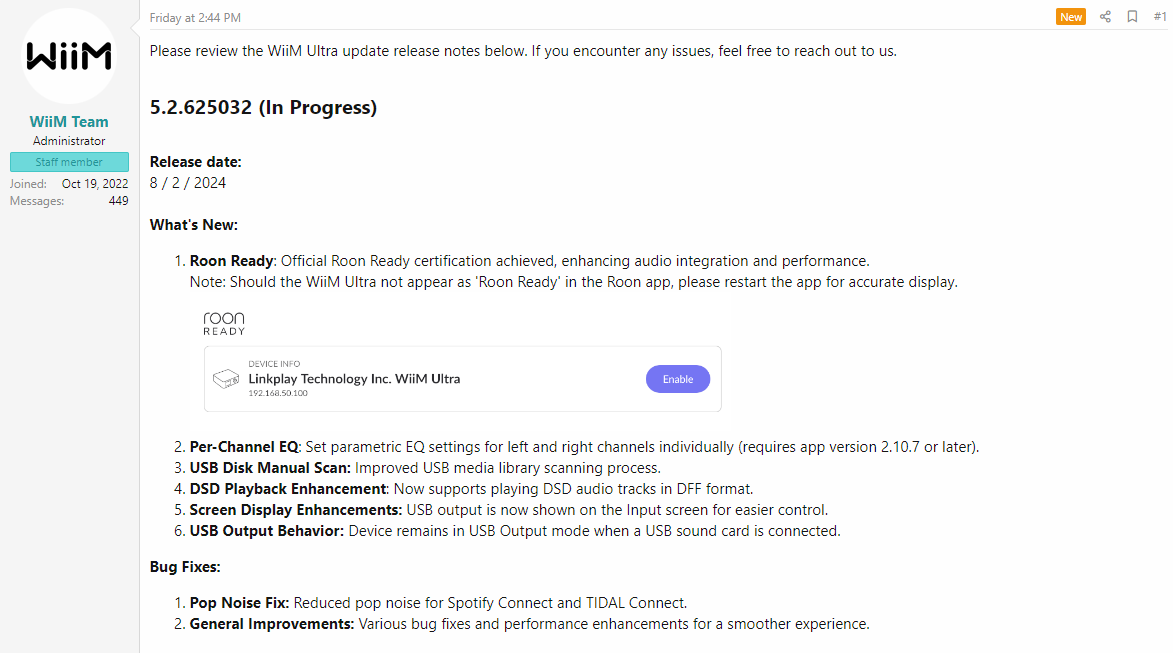Click the Roon Ready logo image

[x=224, y=323]
